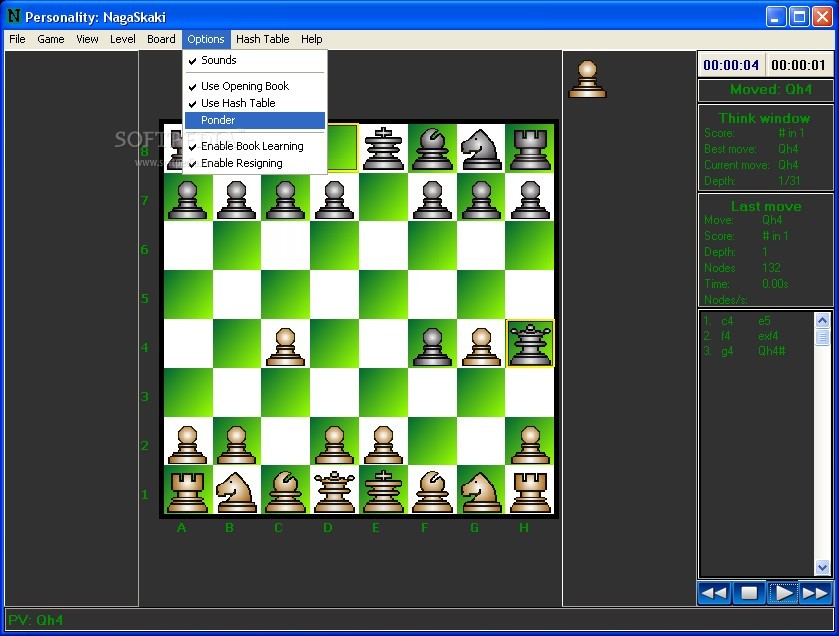The image size is (839, 636).
Task: Select the white knight on g1
Action: click(481, 491)
